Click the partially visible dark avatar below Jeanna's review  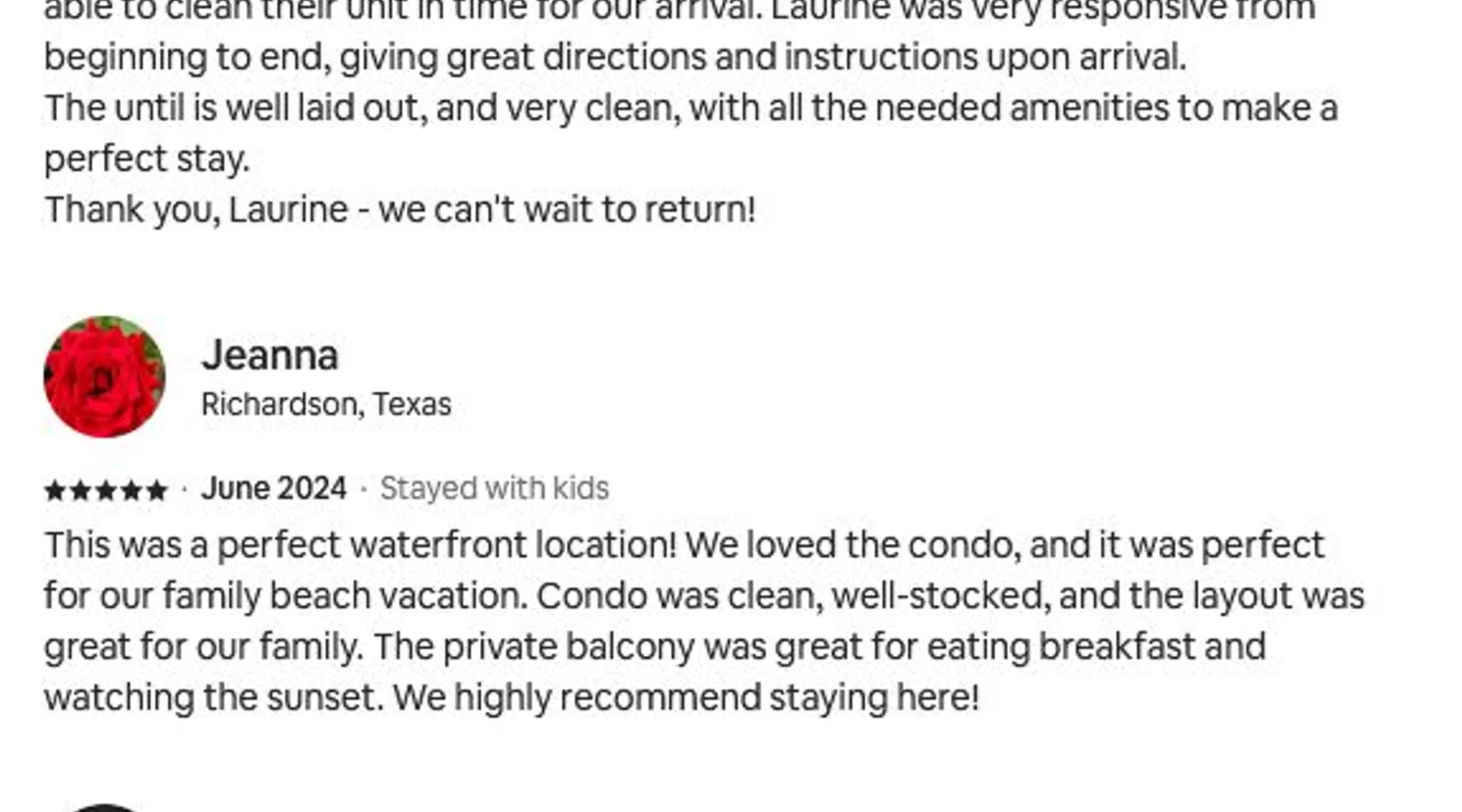tap(104, 807)
